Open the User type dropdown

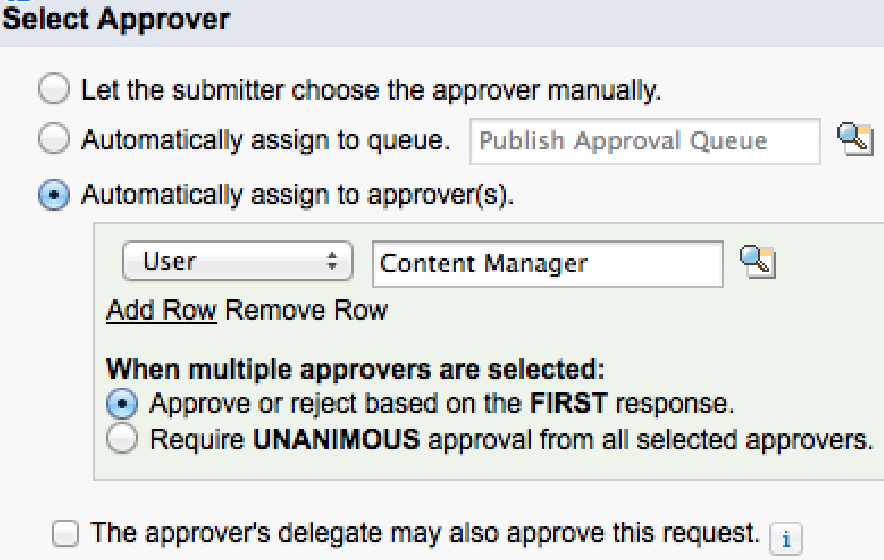click(237, 263)
